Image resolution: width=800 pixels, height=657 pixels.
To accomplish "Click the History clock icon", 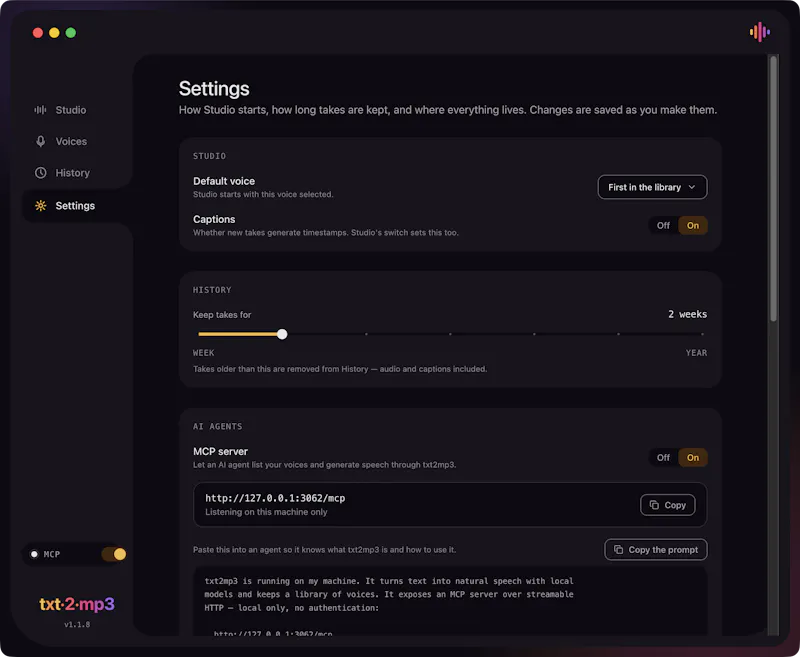I will click(41, 173).
